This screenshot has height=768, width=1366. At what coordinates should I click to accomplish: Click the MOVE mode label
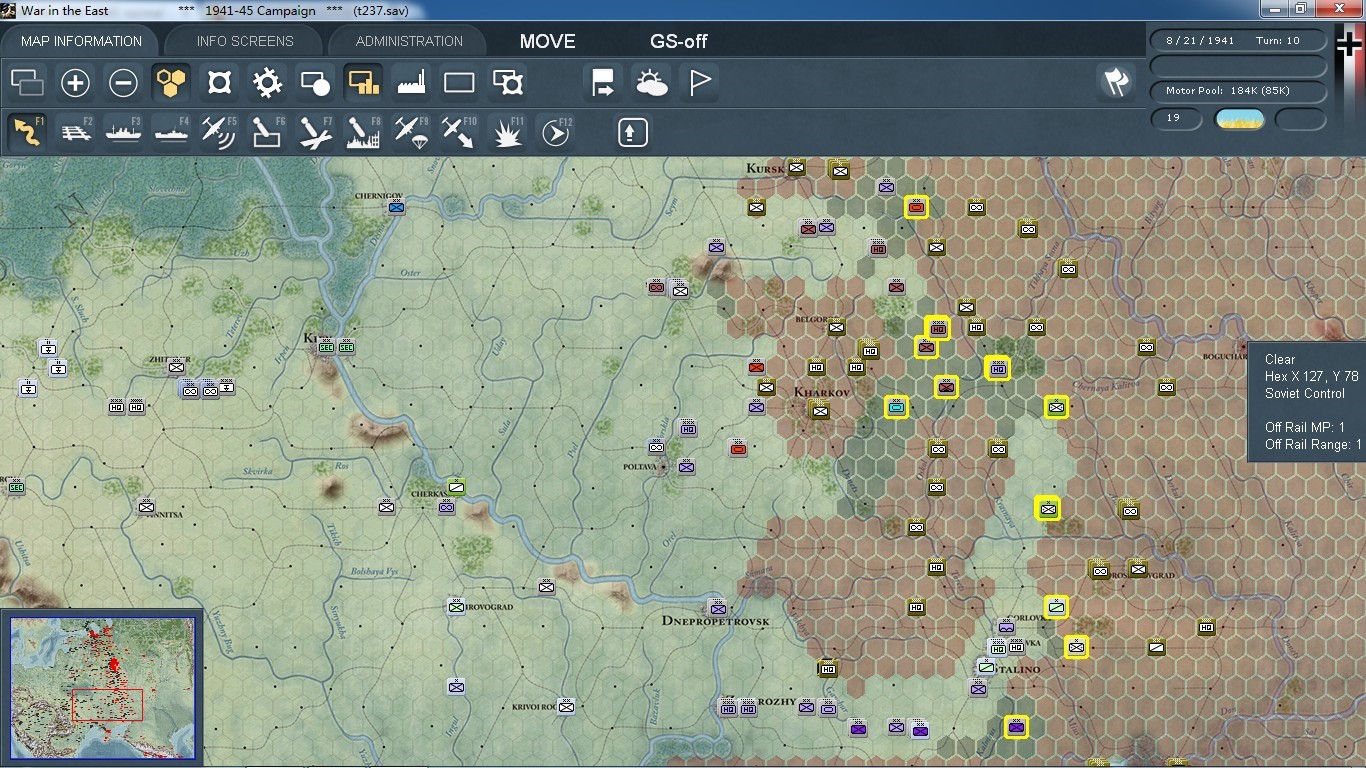coord(547,41)
